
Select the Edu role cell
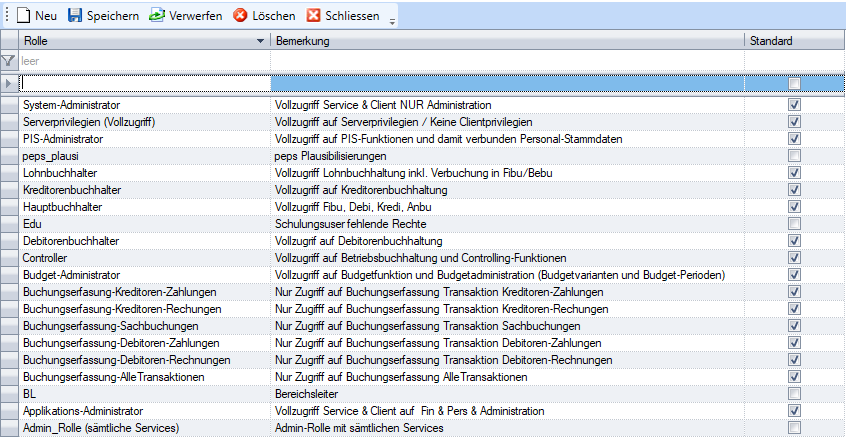click(x=144, y=224)
